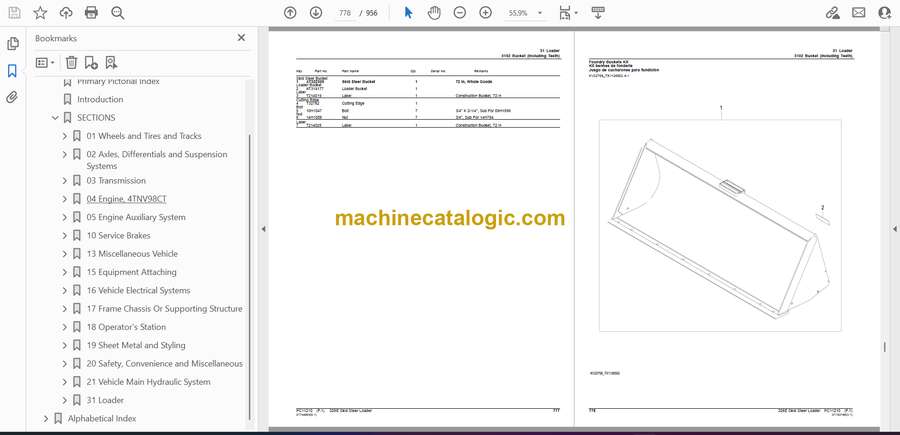Delete selected bookmark with trash icon
900x435 pixels.
click(71, 63)
